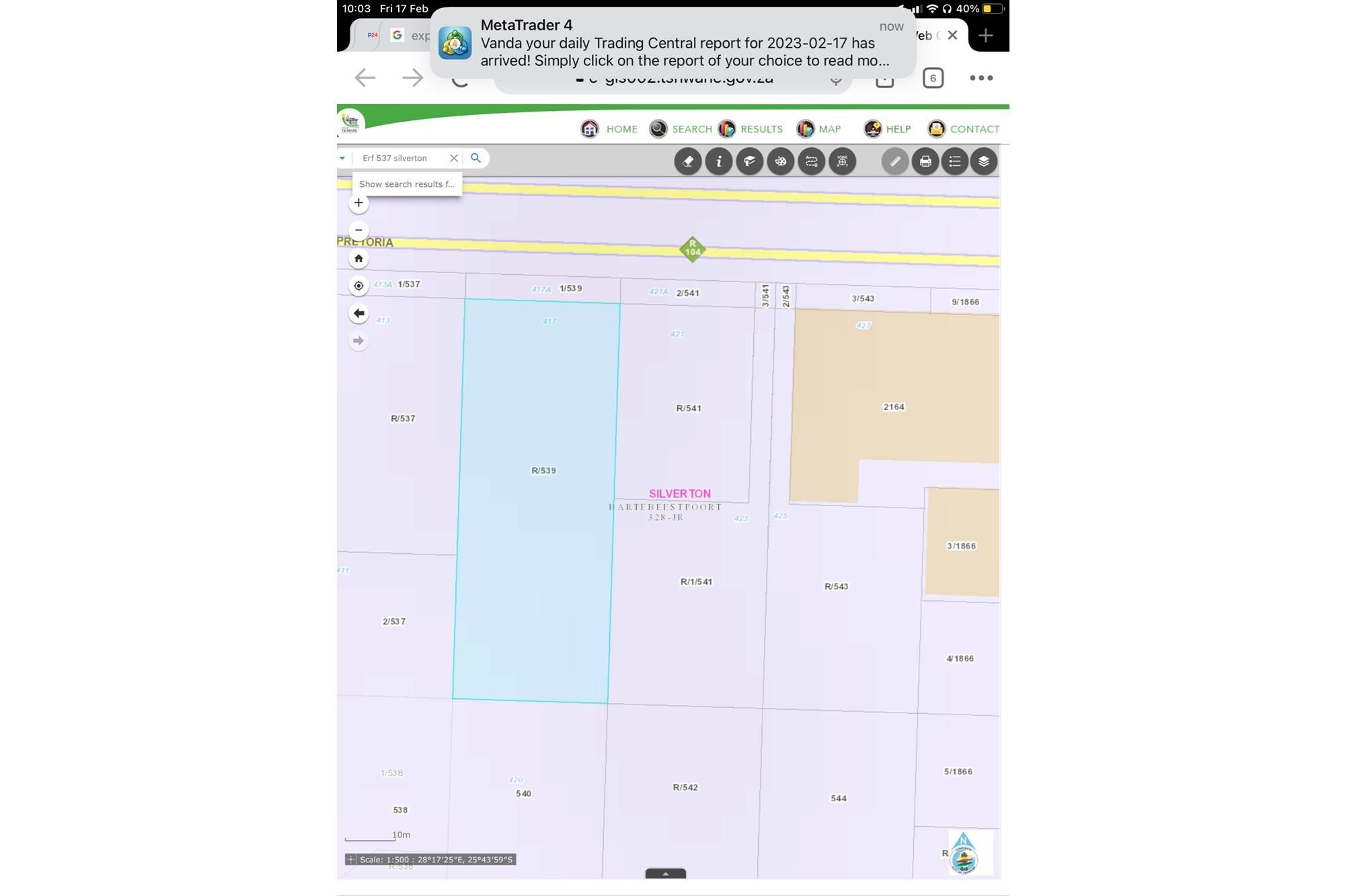Reset map to home extent

(x=358, y=259)
